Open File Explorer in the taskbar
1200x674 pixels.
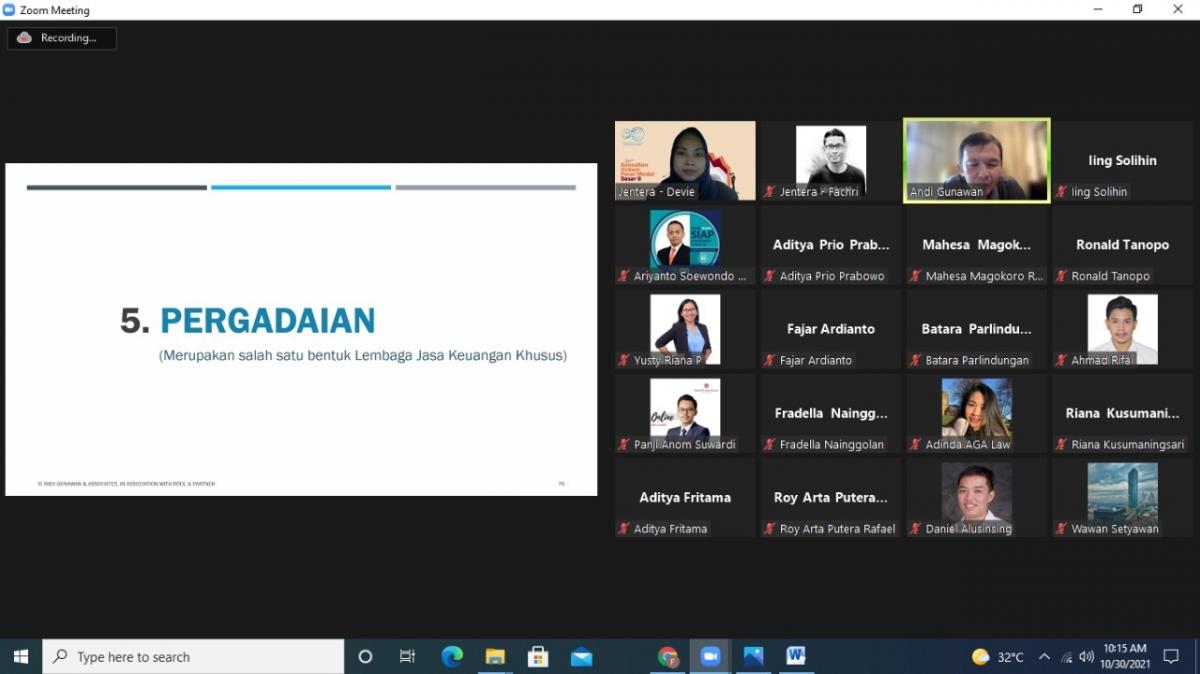click(x=495, y=656)
